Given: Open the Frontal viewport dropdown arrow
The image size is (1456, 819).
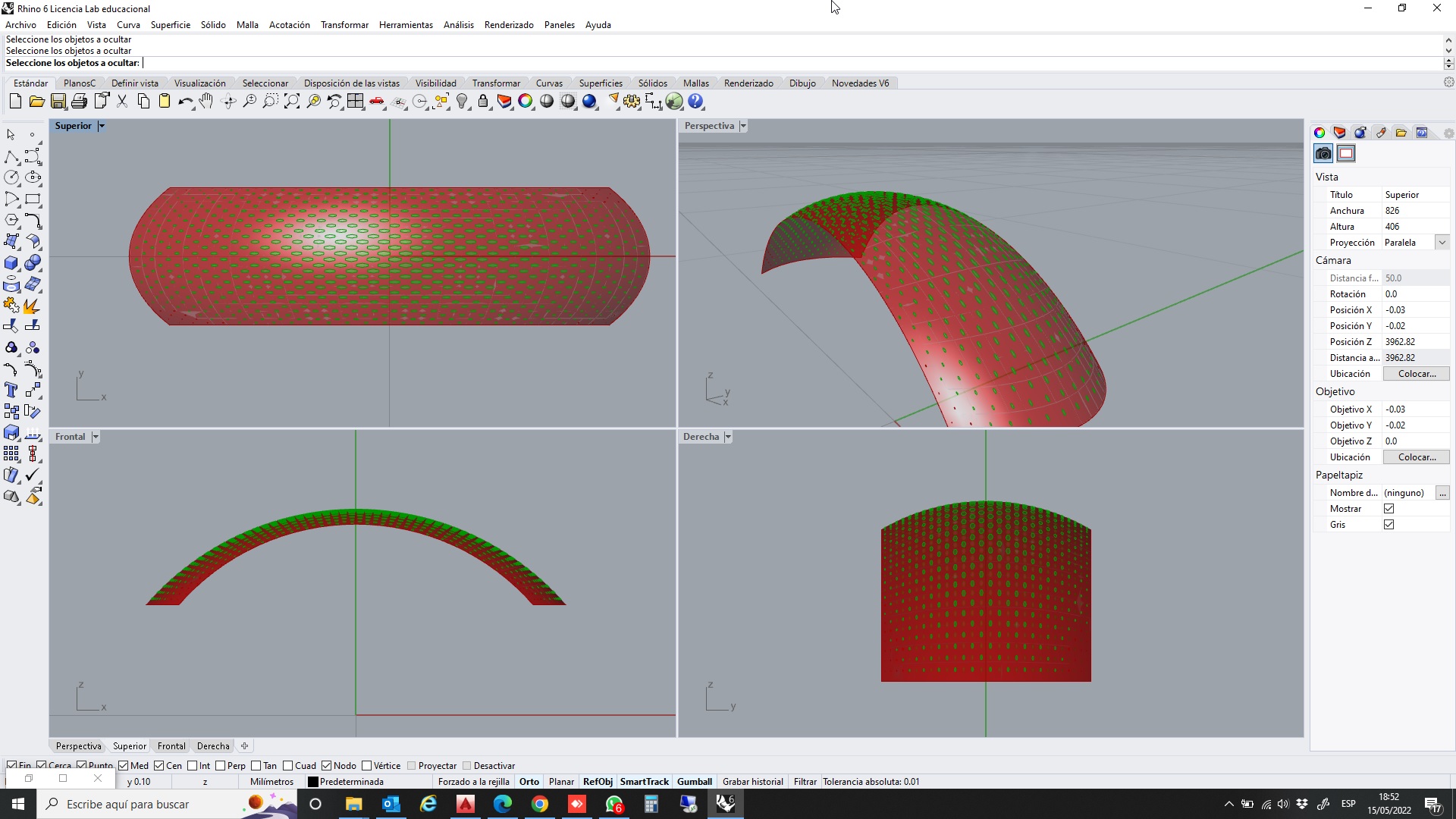Looking at the screenshot, I should coord(96,437).
